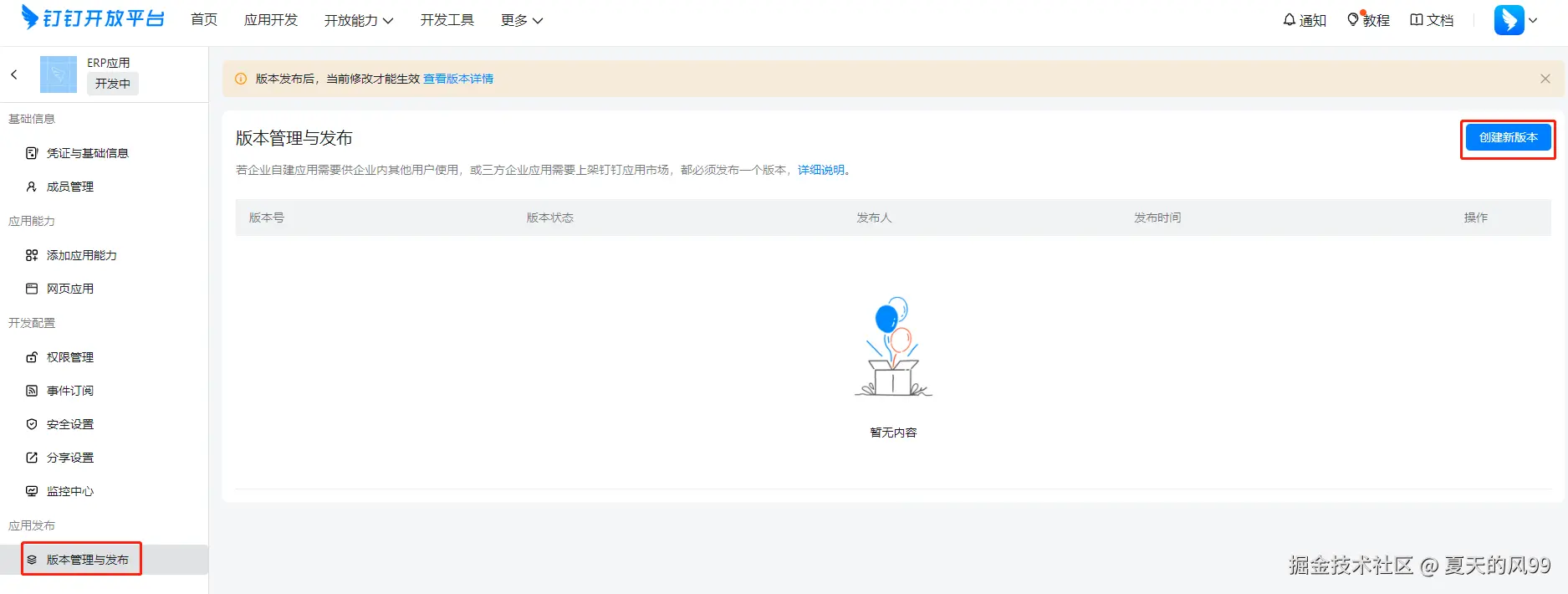Click the 发布时间 column header

[1157, 218]
